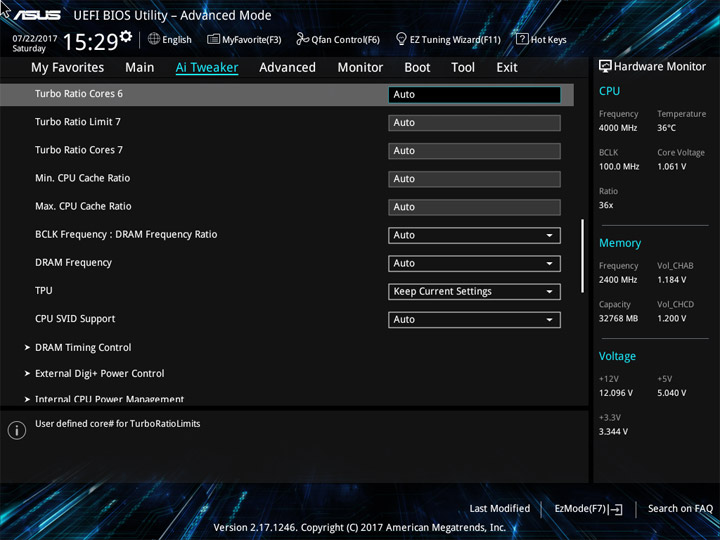The height and width of the screenshot is (540, 720).
Task: Switch to the Main tab
Action: coord(140,68)
